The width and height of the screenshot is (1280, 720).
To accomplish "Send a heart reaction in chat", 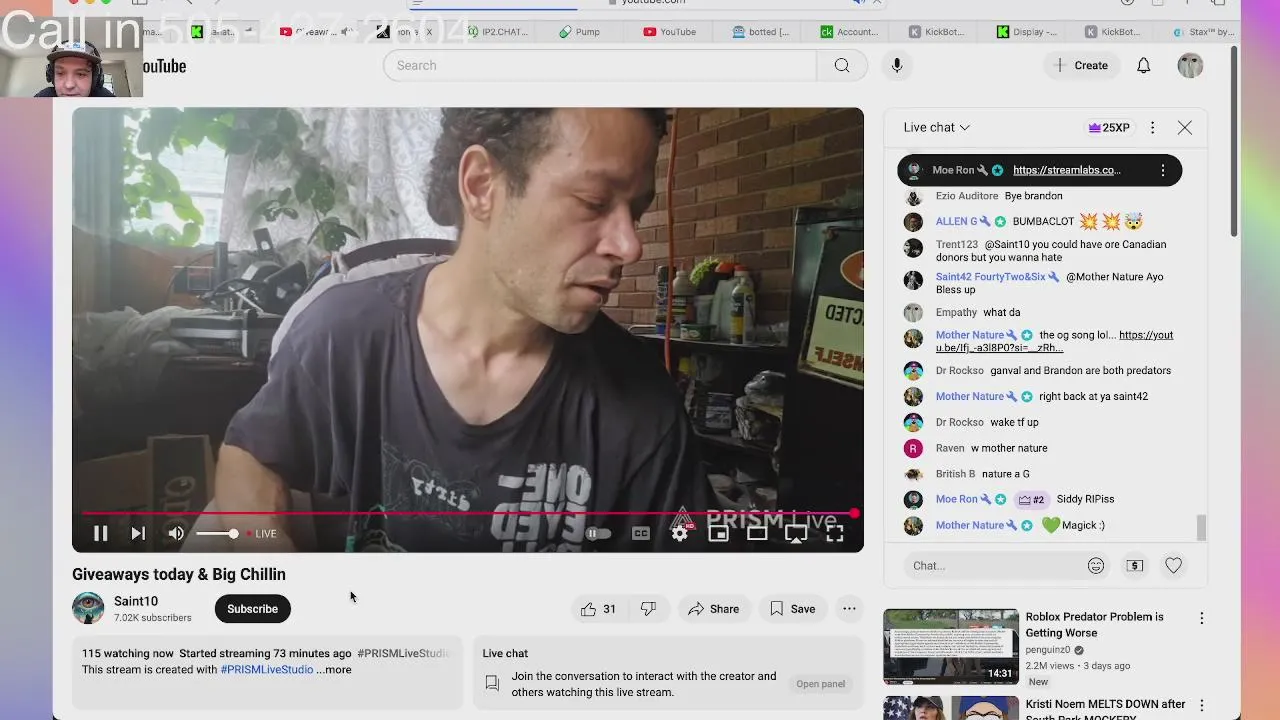I will tap(1173, 566).
